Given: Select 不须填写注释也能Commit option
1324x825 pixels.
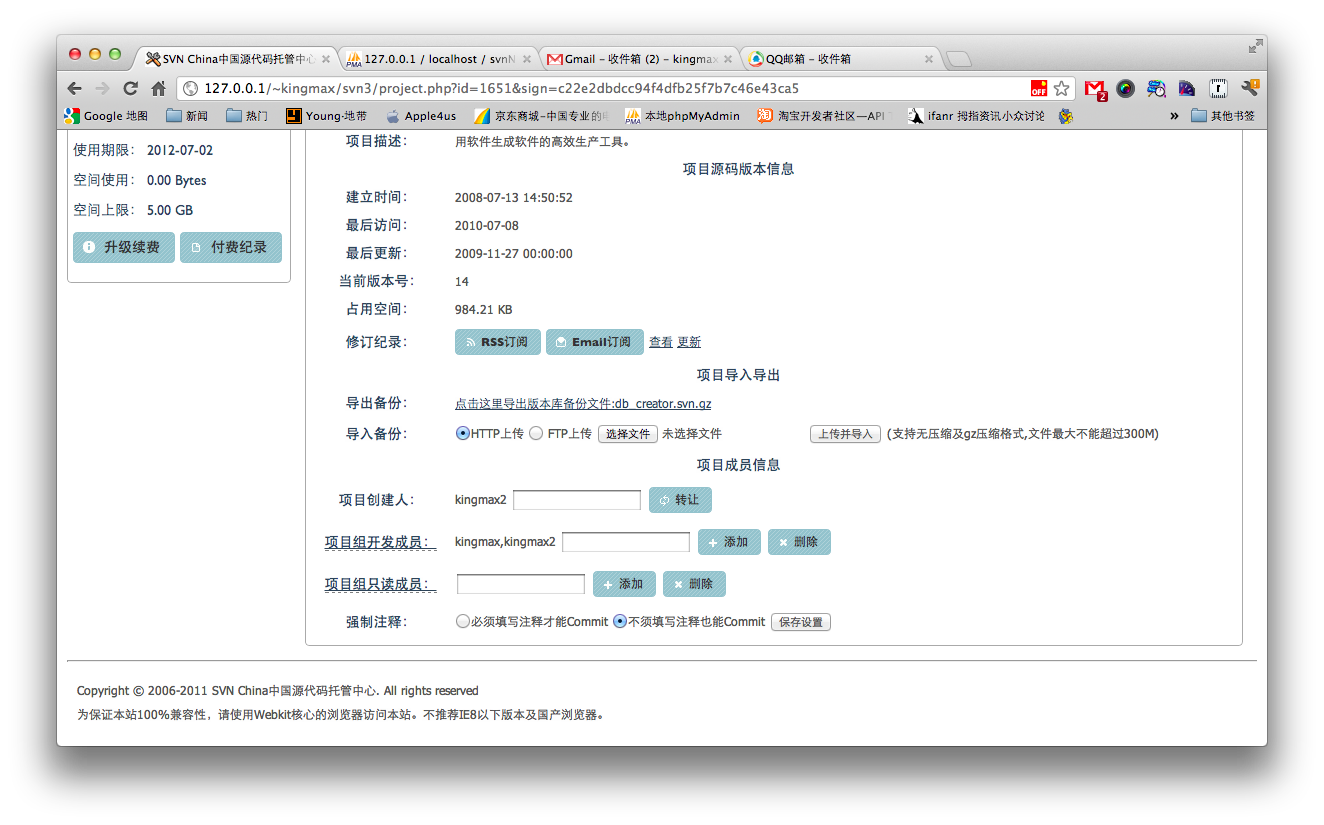Looking at the screenshot, I should point(620,622).
